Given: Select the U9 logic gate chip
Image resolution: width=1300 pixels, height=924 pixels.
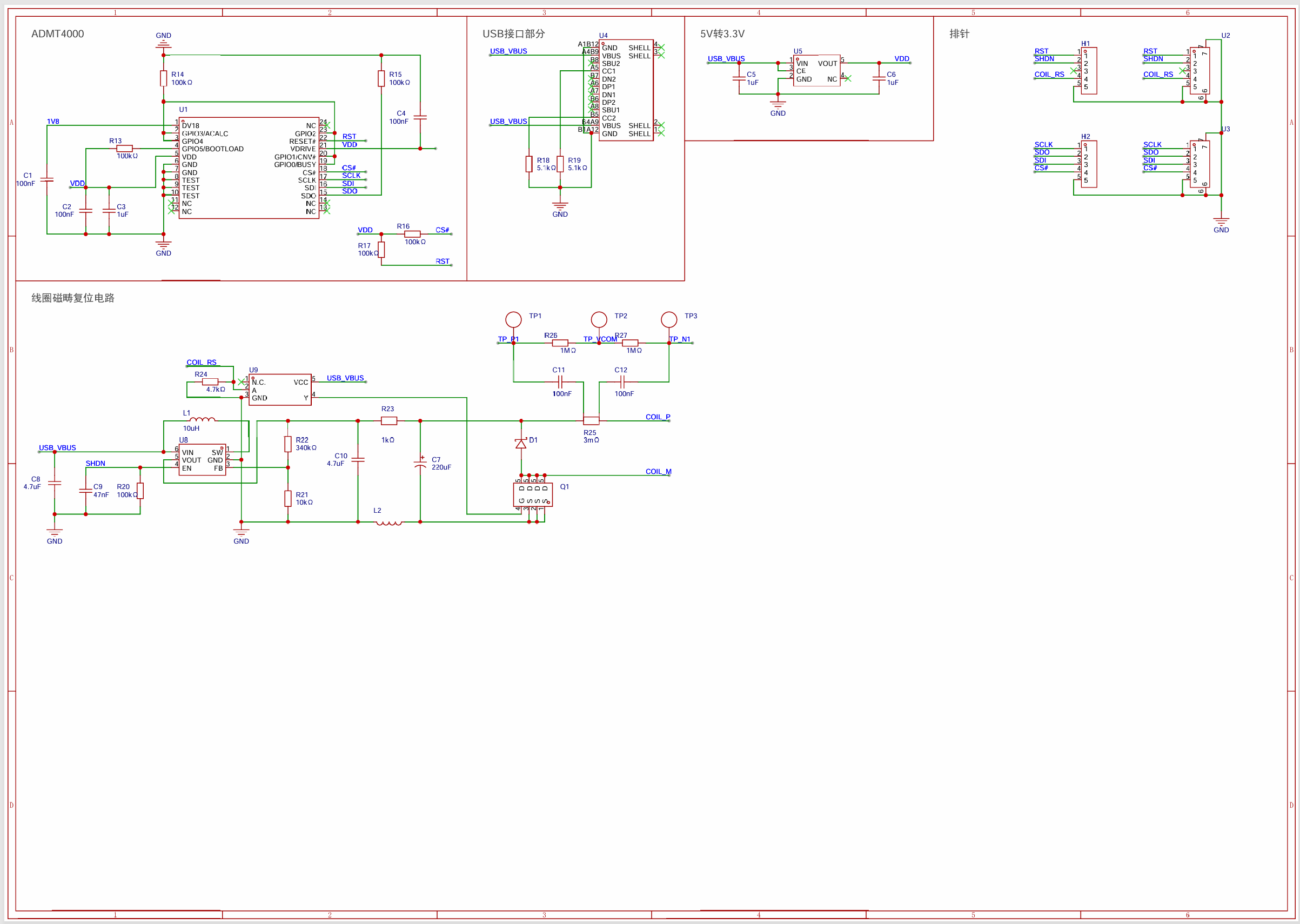Looking at the screenshot, I should point(279,390).
